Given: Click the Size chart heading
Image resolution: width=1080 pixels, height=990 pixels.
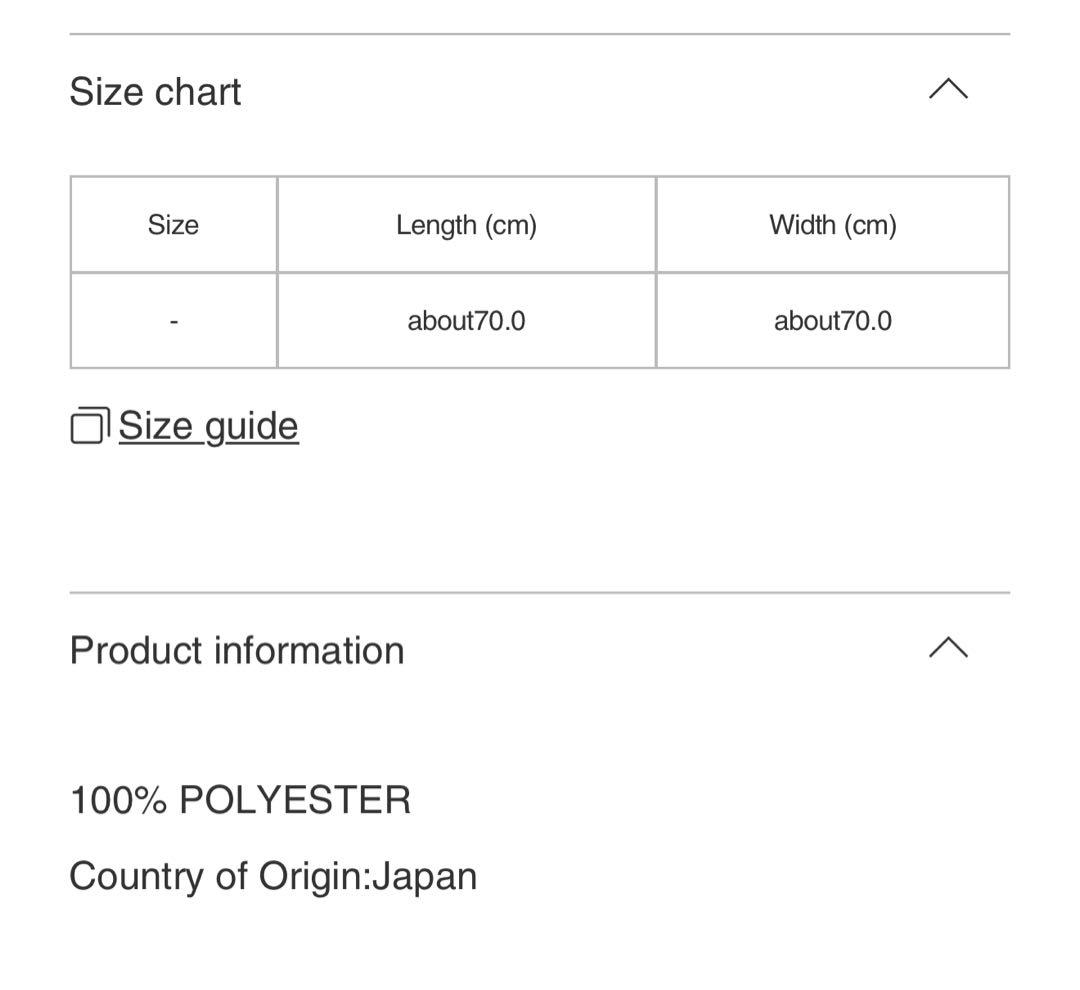Looking at the screenshot, I should click(155, 92).
